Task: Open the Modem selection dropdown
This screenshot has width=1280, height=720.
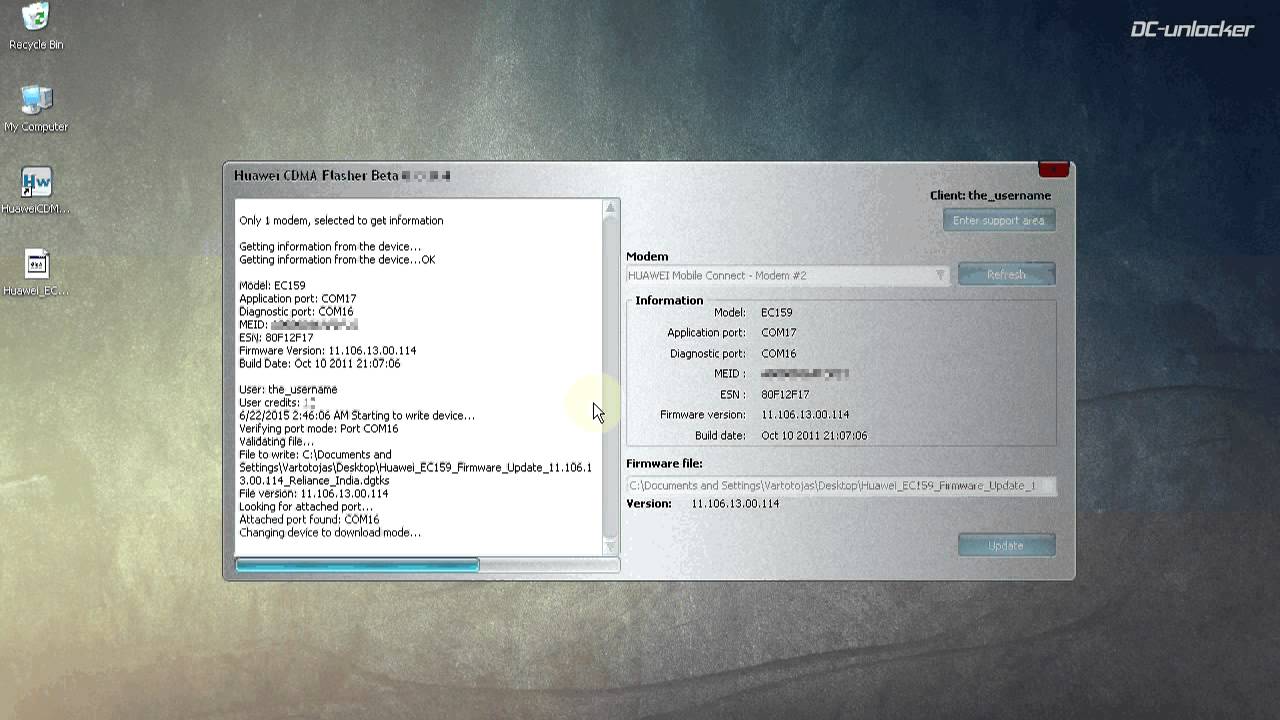Action: [x=787, y=275]
